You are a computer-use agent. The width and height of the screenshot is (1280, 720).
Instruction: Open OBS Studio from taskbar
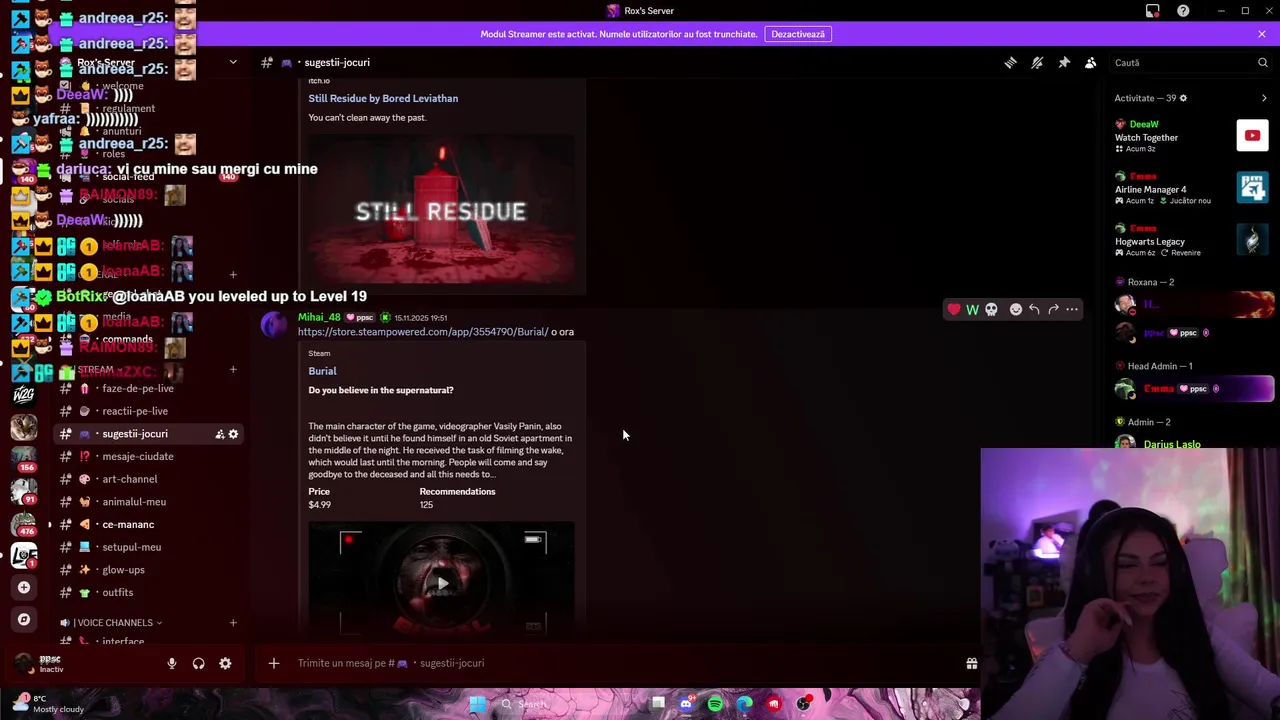point(803,704)
